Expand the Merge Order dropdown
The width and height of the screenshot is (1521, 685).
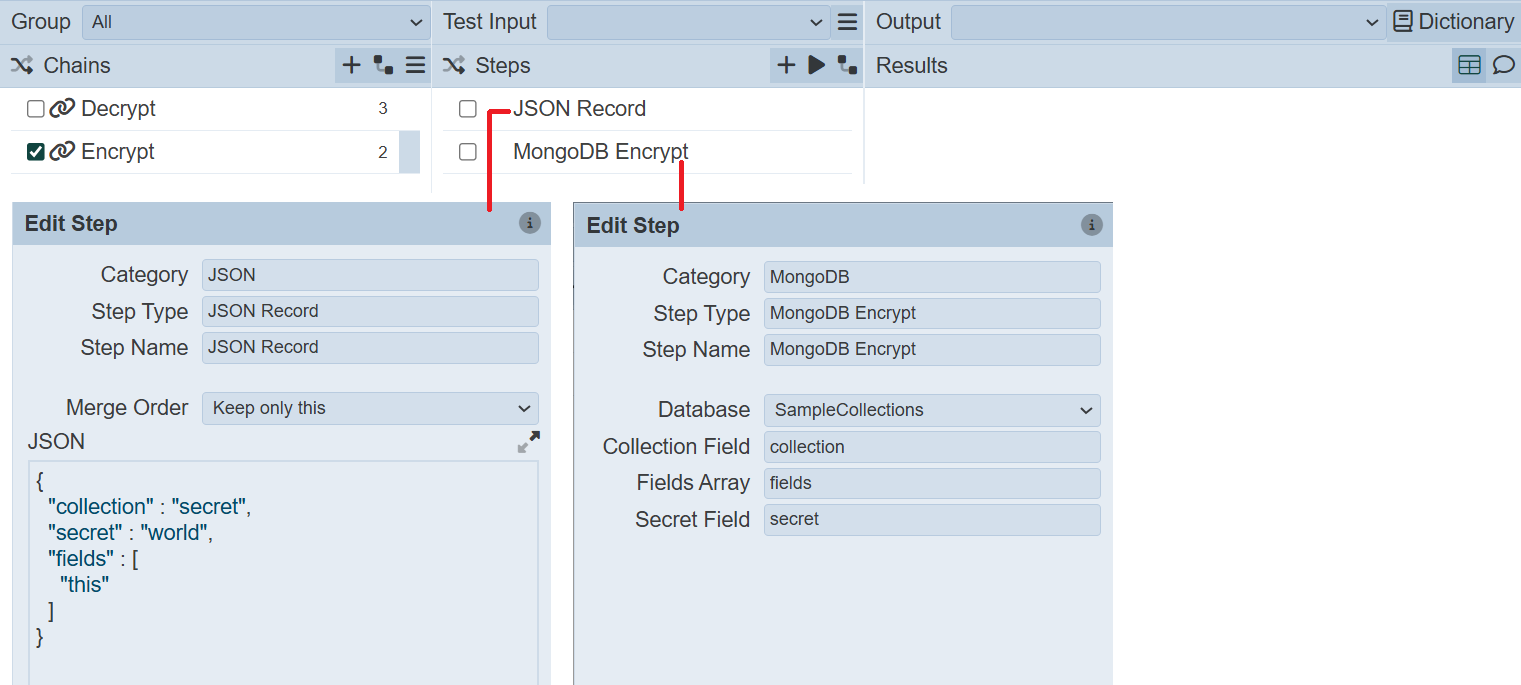click(x=370, y=408)
